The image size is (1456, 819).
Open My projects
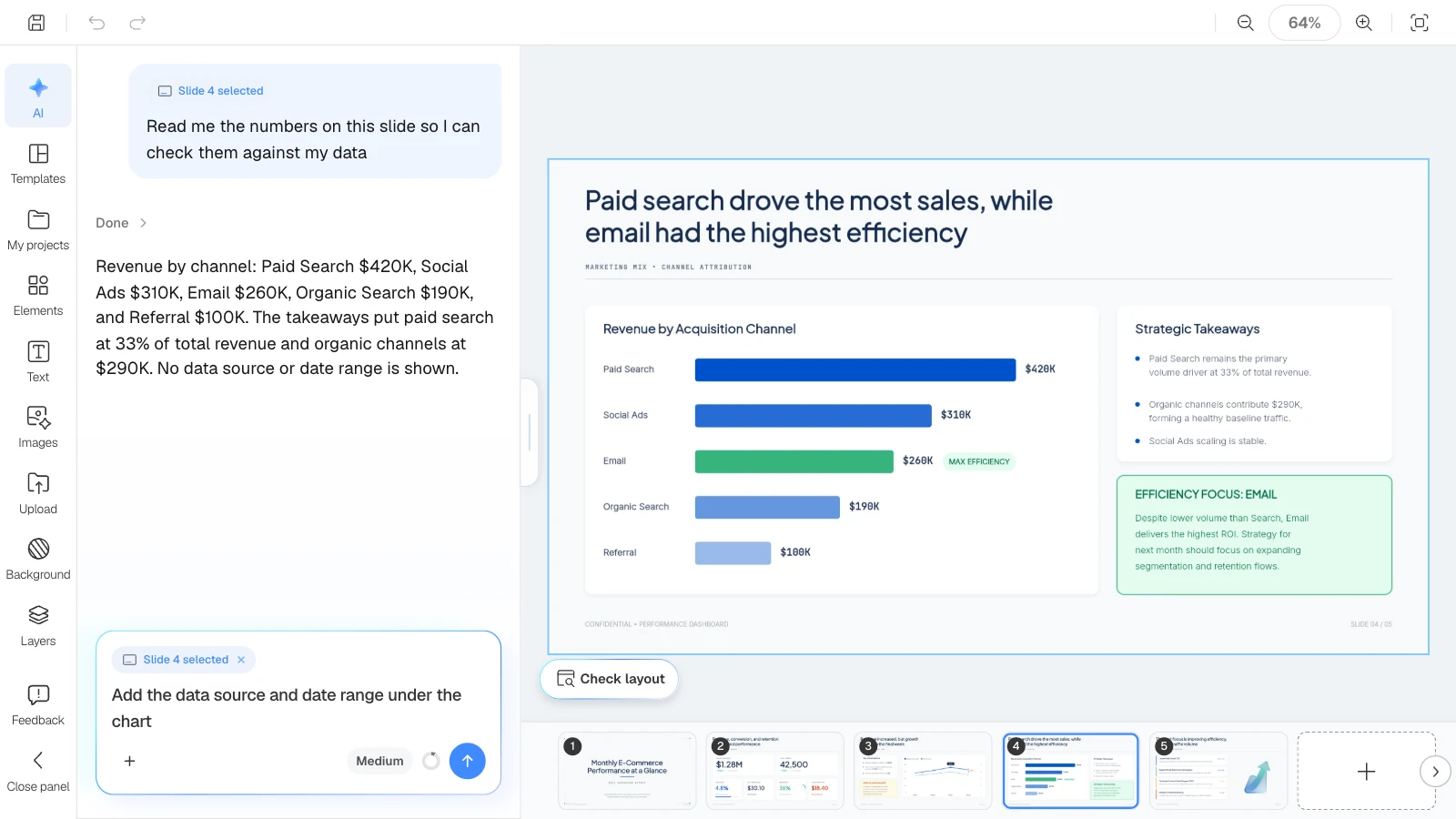(38, 230)
